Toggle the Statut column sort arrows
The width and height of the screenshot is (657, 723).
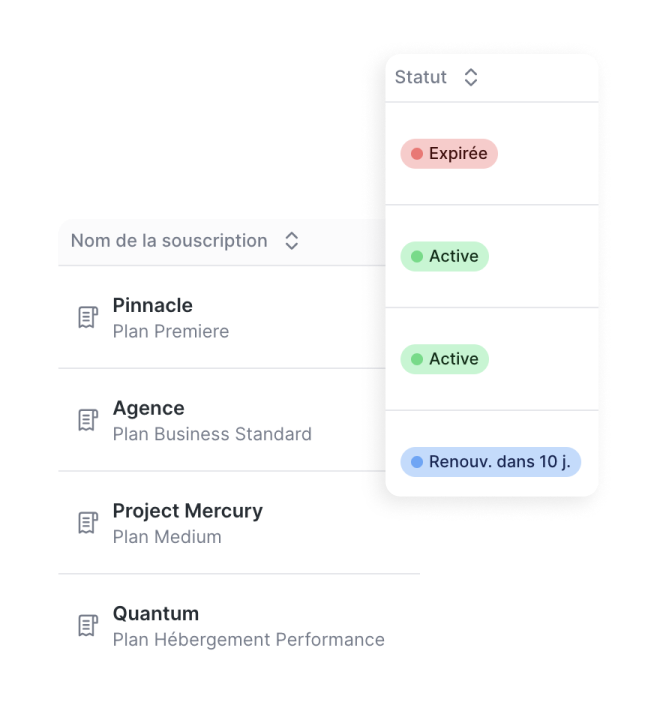tap(471, 78)
